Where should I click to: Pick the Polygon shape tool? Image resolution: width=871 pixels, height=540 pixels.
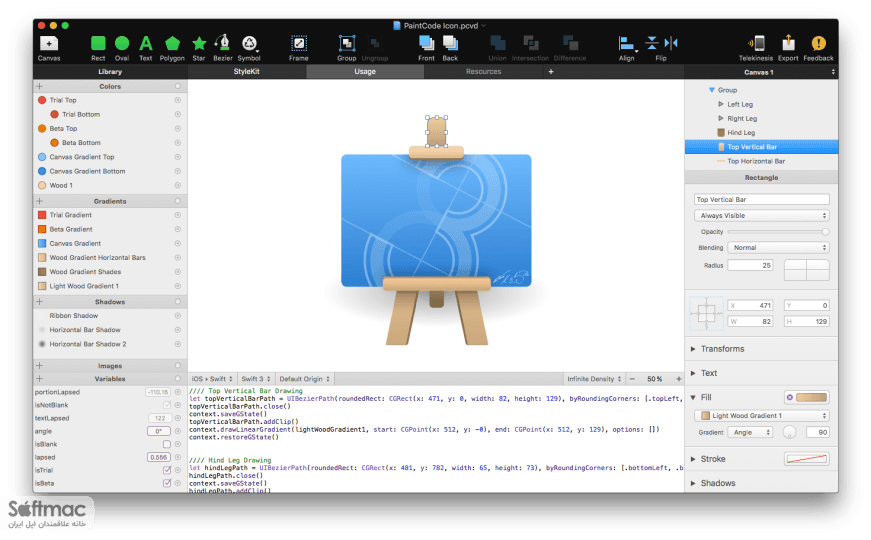coord(172,47)
